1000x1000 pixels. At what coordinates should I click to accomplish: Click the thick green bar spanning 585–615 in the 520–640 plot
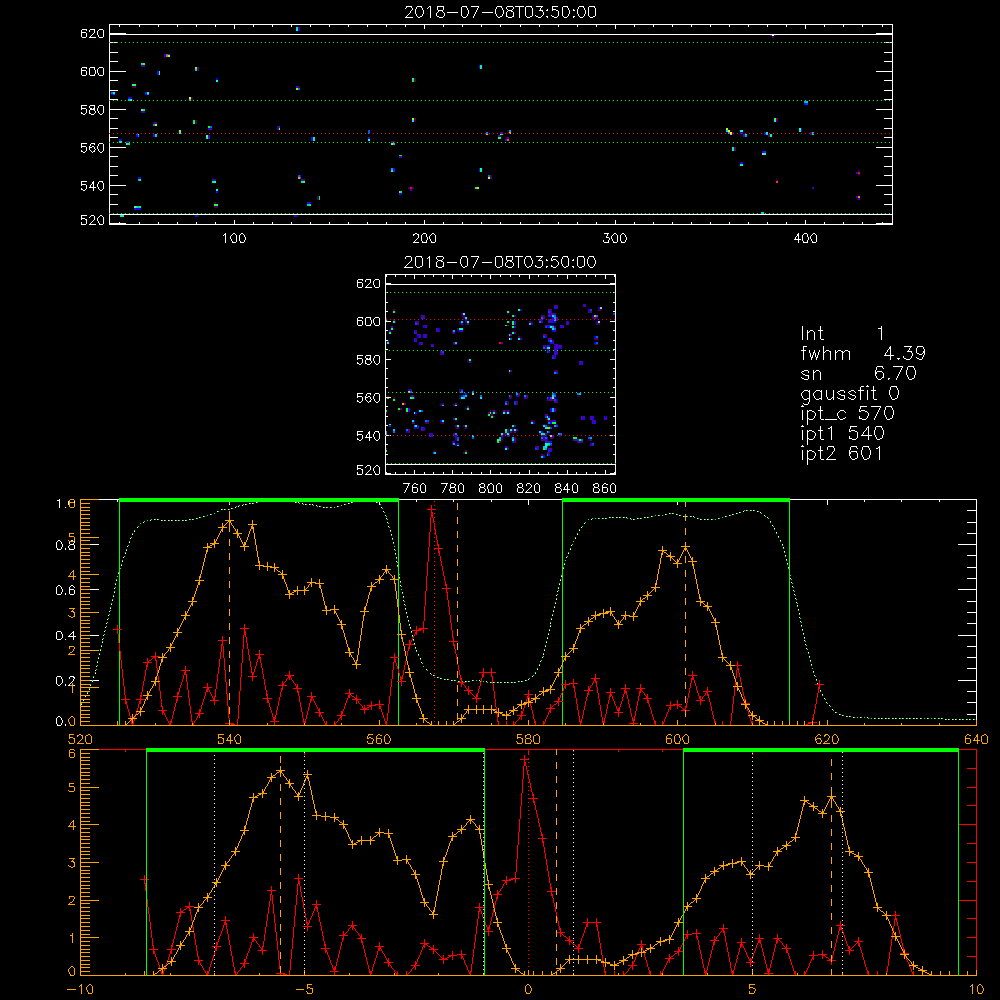[x=676, y=500]
